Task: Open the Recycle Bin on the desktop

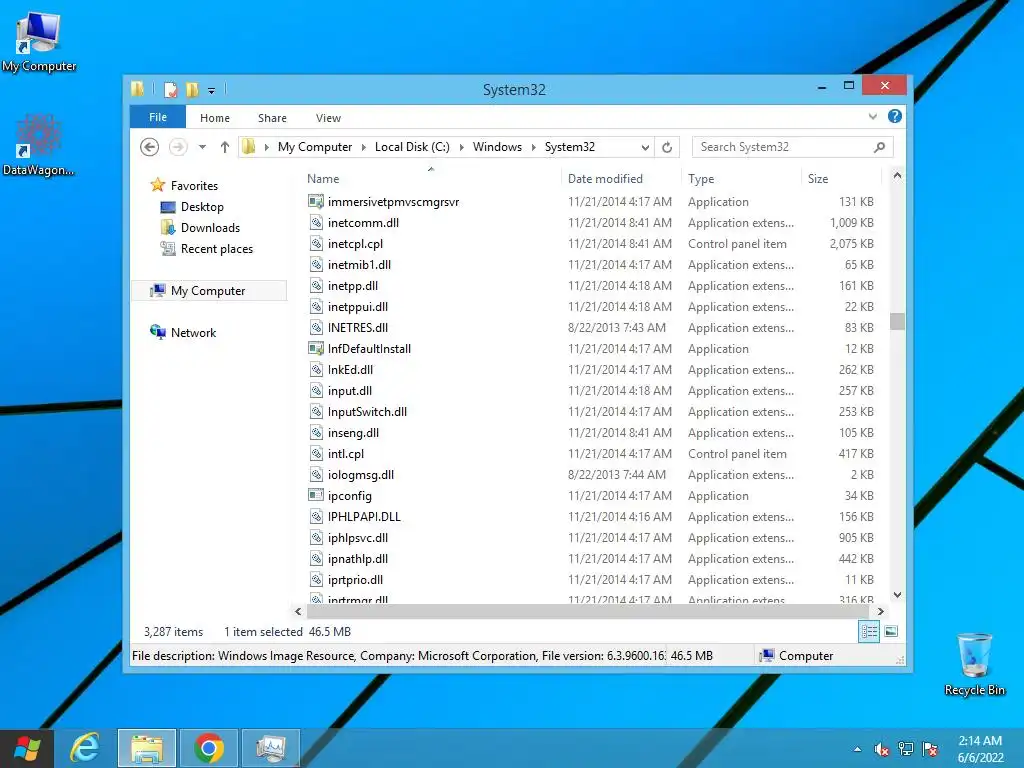Action: click(974, 664)
